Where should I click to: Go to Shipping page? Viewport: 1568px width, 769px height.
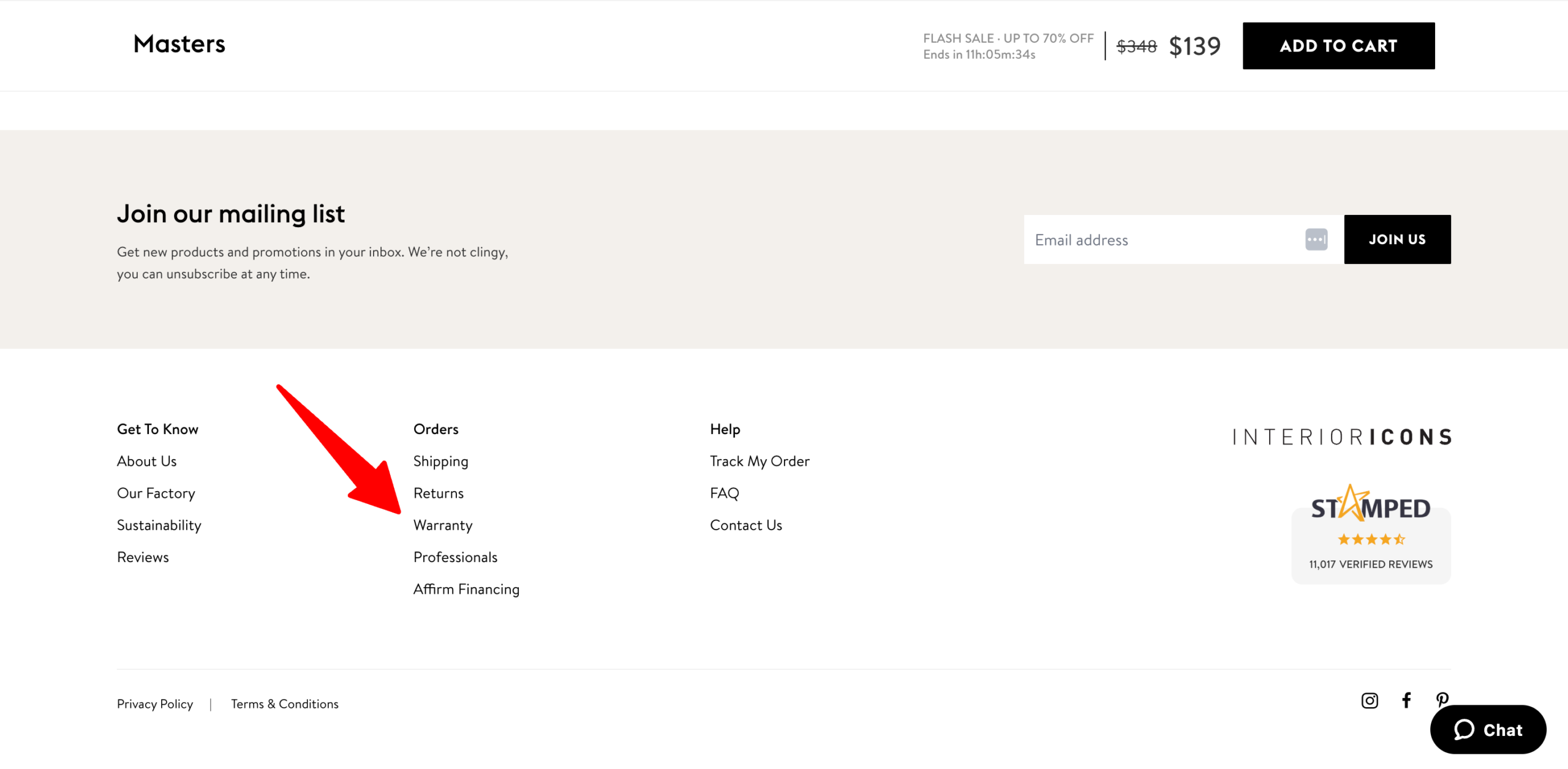pos(440,461)
